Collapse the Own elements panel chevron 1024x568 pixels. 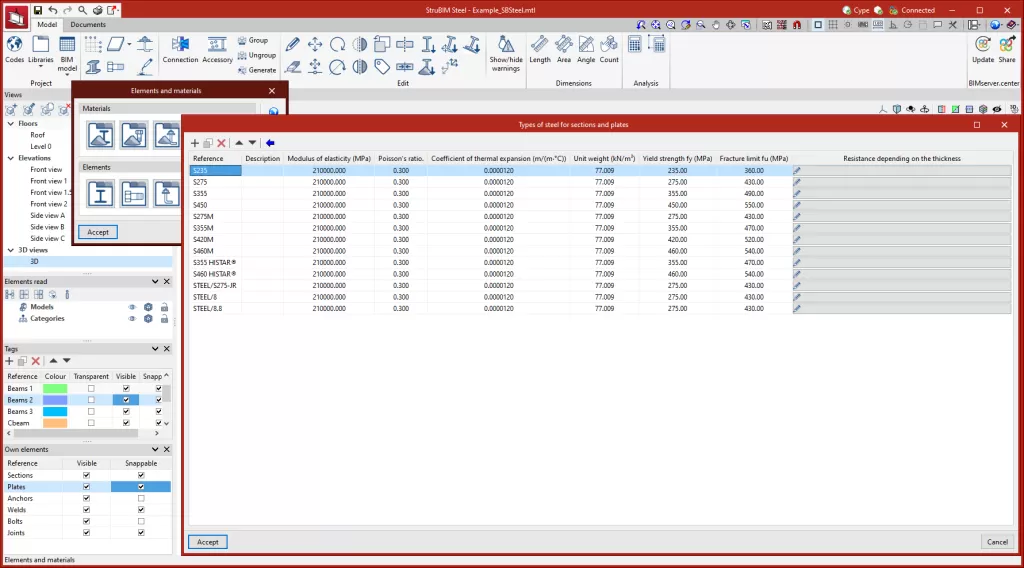pyautogui.click(x=154, y=450)
